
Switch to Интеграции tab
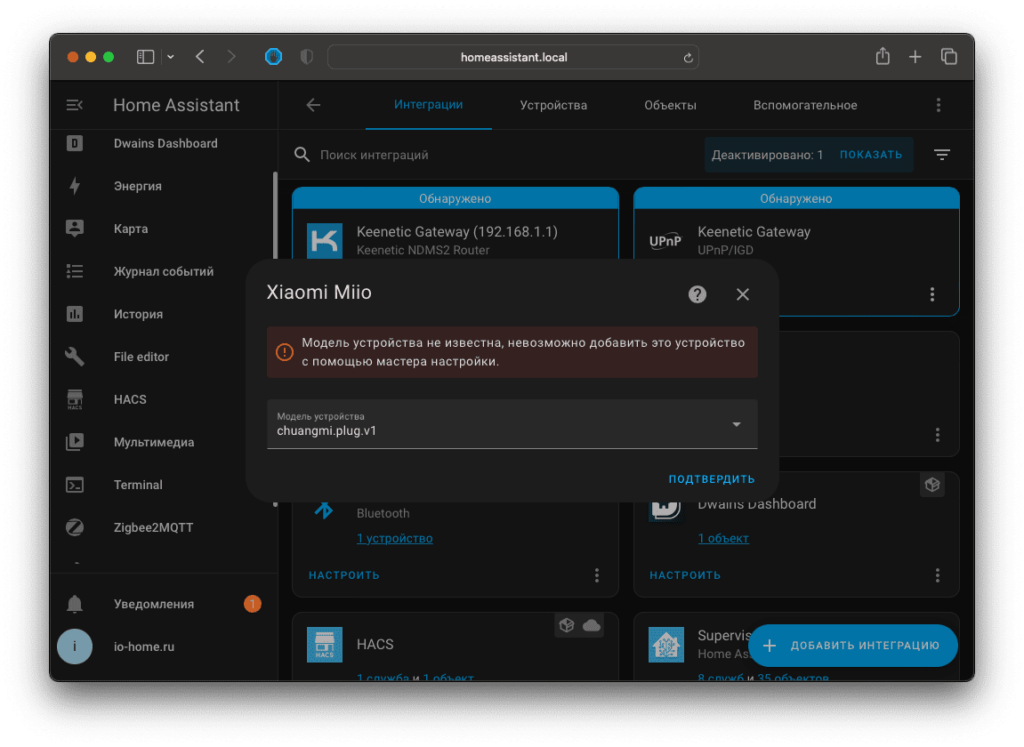428,104
